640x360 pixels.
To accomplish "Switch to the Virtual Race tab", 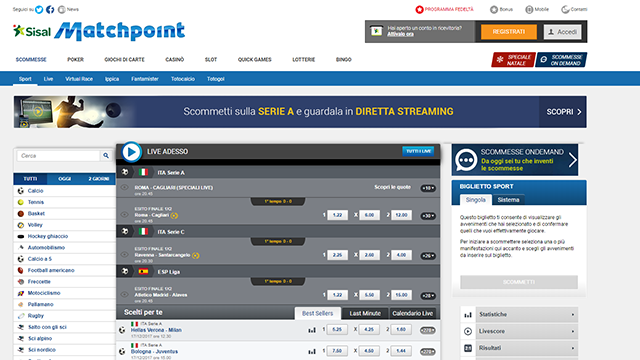I will pos(79,79).
